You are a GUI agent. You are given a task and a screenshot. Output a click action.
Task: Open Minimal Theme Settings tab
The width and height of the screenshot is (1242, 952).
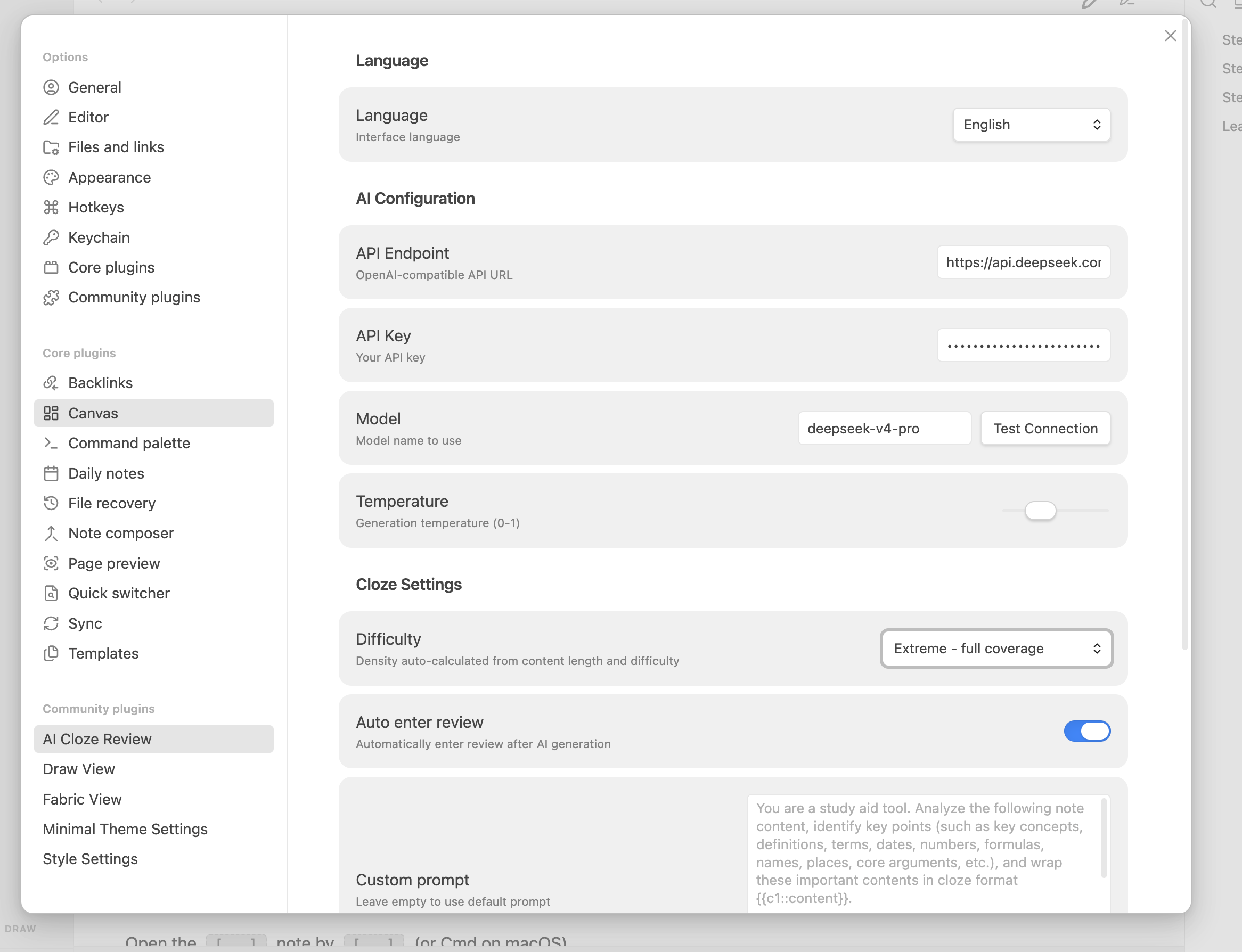(153, 829)
